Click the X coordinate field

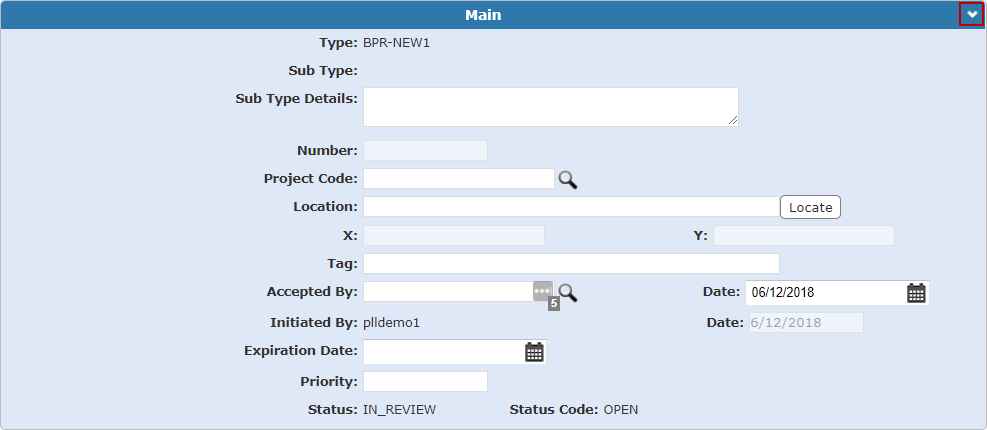tap(454, 236)
